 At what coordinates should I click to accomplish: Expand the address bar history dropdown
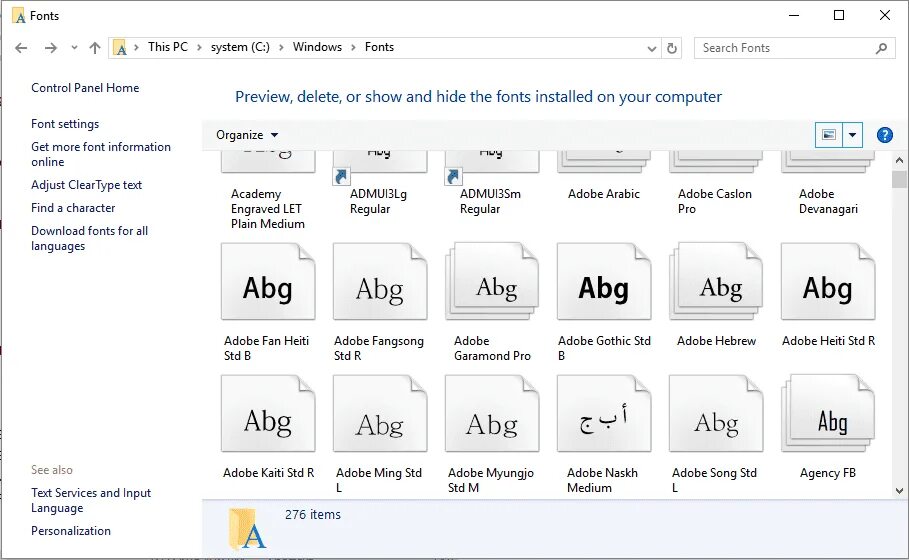(x=652, y=49)
